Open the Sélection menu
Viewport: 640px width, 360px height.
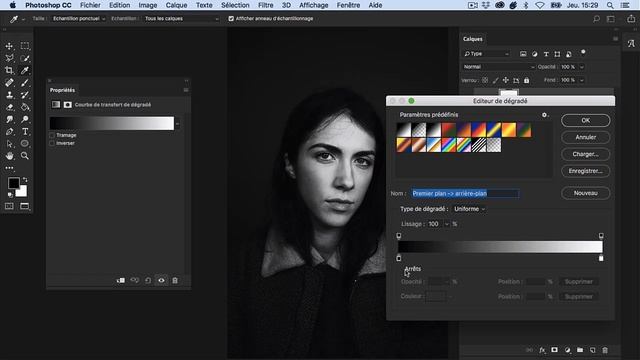(x=235, y=5)
